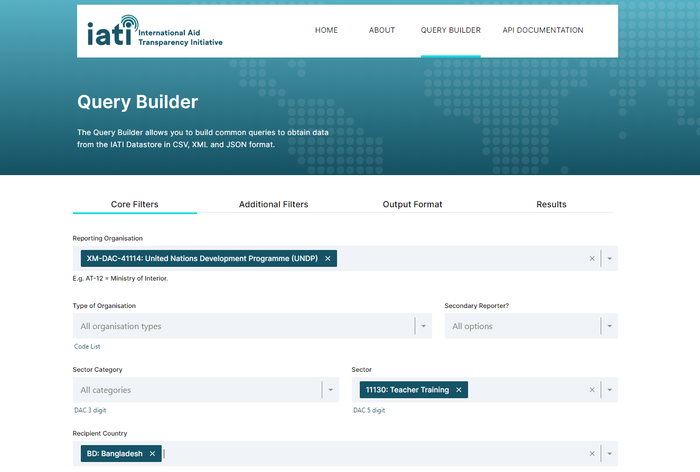Expand the Recipient Country dropdown arrow
This screenshot has width=700, height=472.
tap(609, 454)
